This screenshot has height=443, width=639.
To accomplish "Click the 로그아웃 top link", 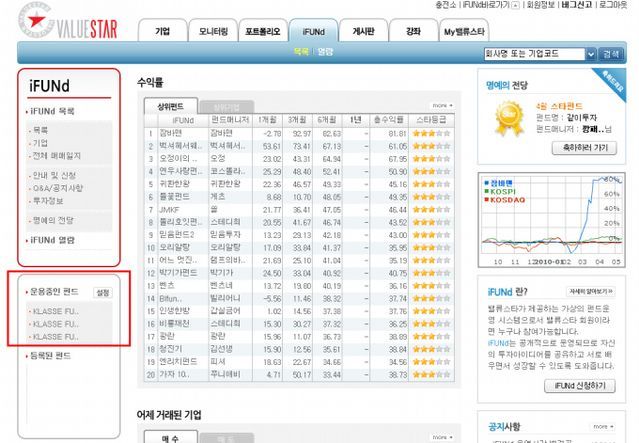I will (613, 5).
